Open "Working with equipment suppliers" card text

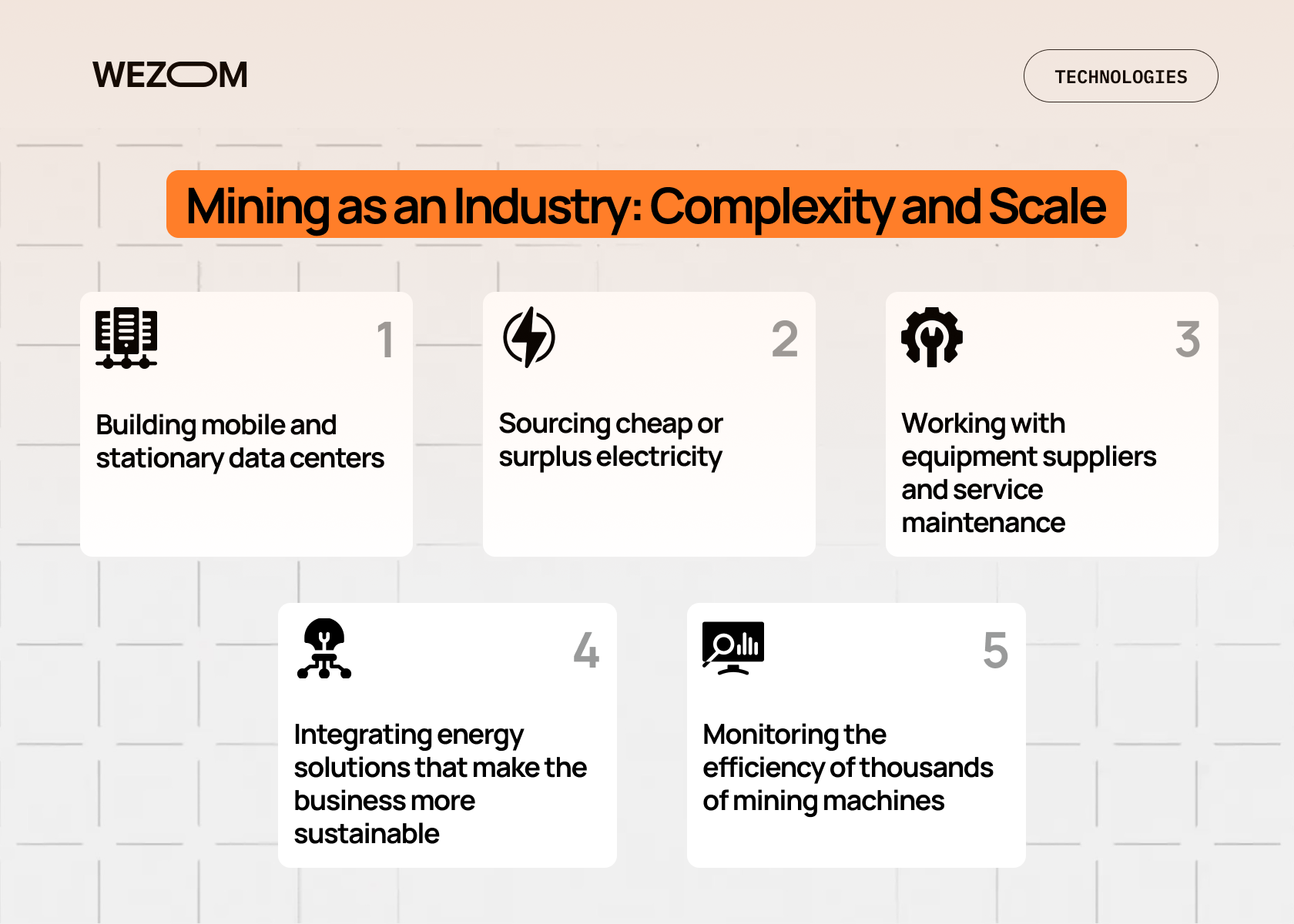[x=1028, y=473]
